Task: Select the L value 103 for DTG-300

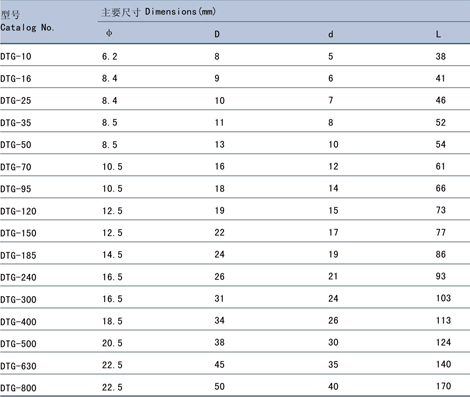Action: pos(444,298)
